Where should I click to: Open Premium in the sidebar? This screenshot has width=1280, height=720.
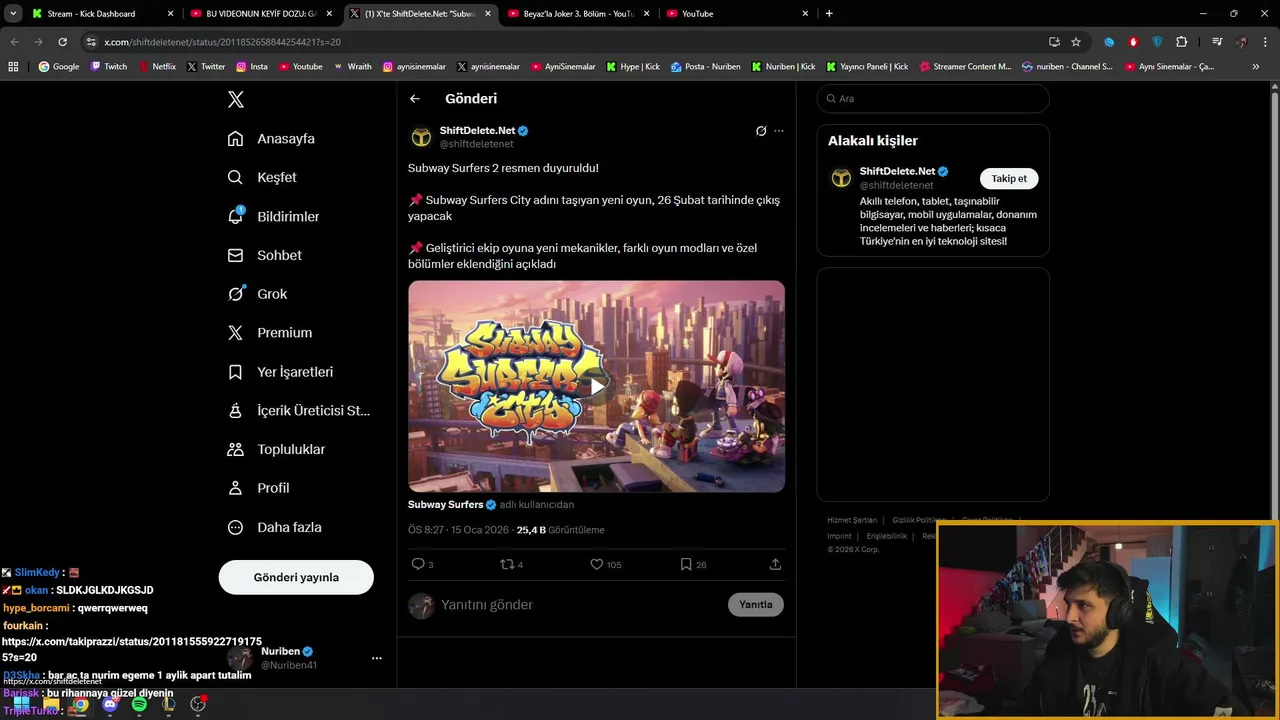[270, 332]
